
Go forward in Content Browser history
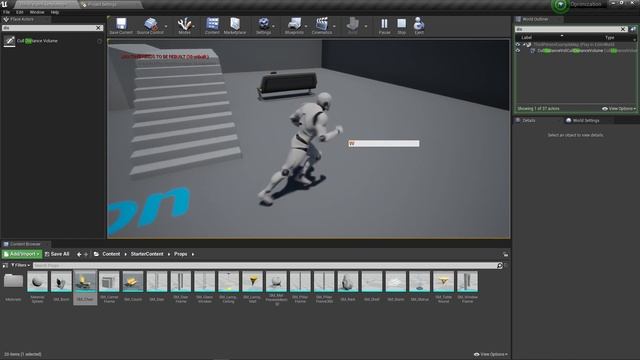point(86,254)
